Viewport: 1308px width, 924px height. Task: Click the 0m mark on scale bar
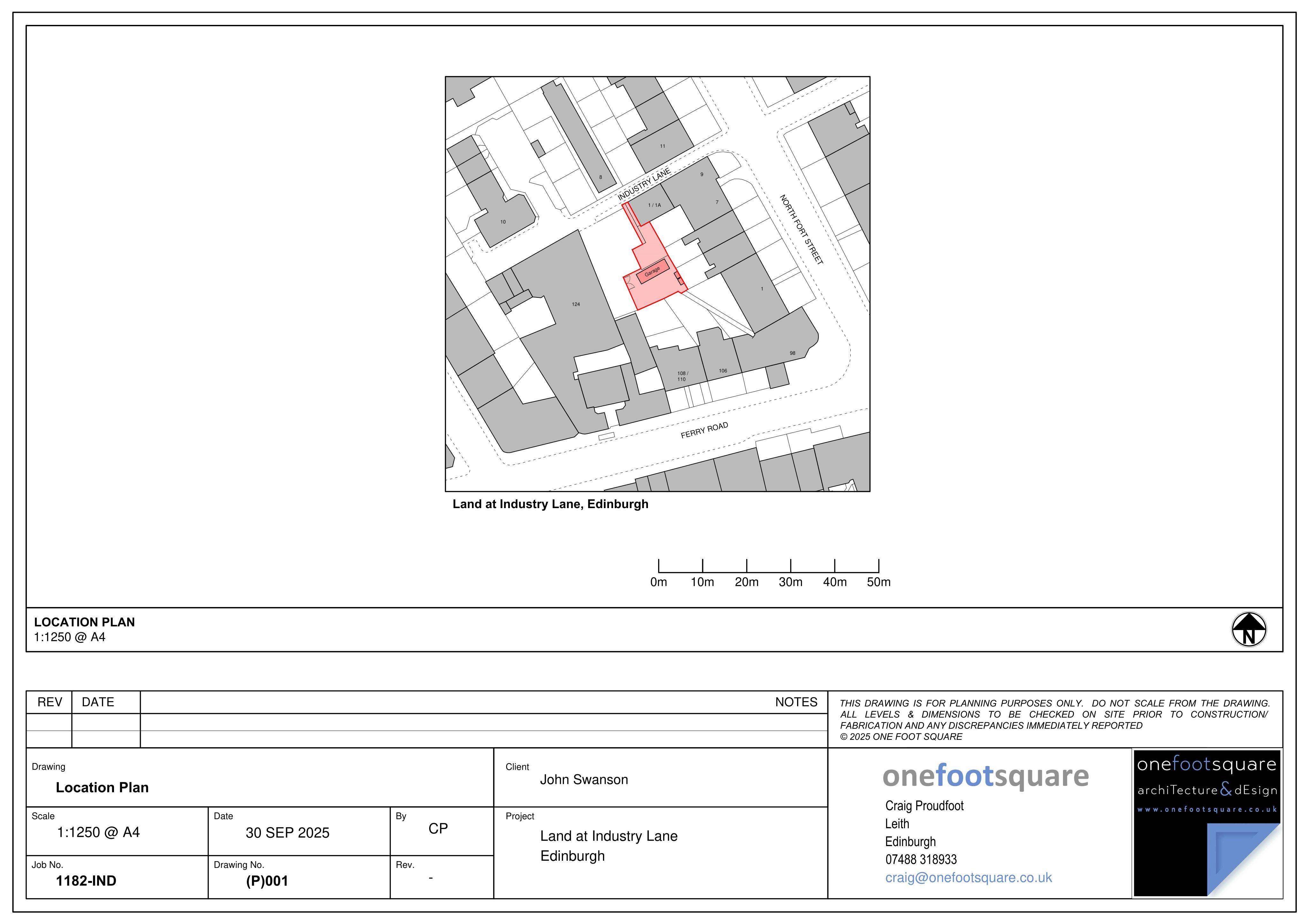click(x=658, y=582)
